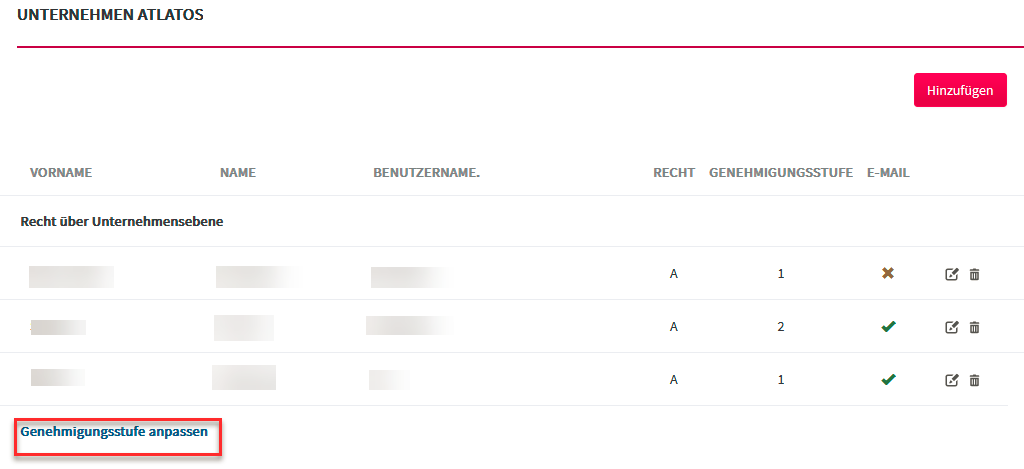Sort by the BENUTZERNAME column header
Viewport: 1024px width, 469px height.
tap(426, 173)
